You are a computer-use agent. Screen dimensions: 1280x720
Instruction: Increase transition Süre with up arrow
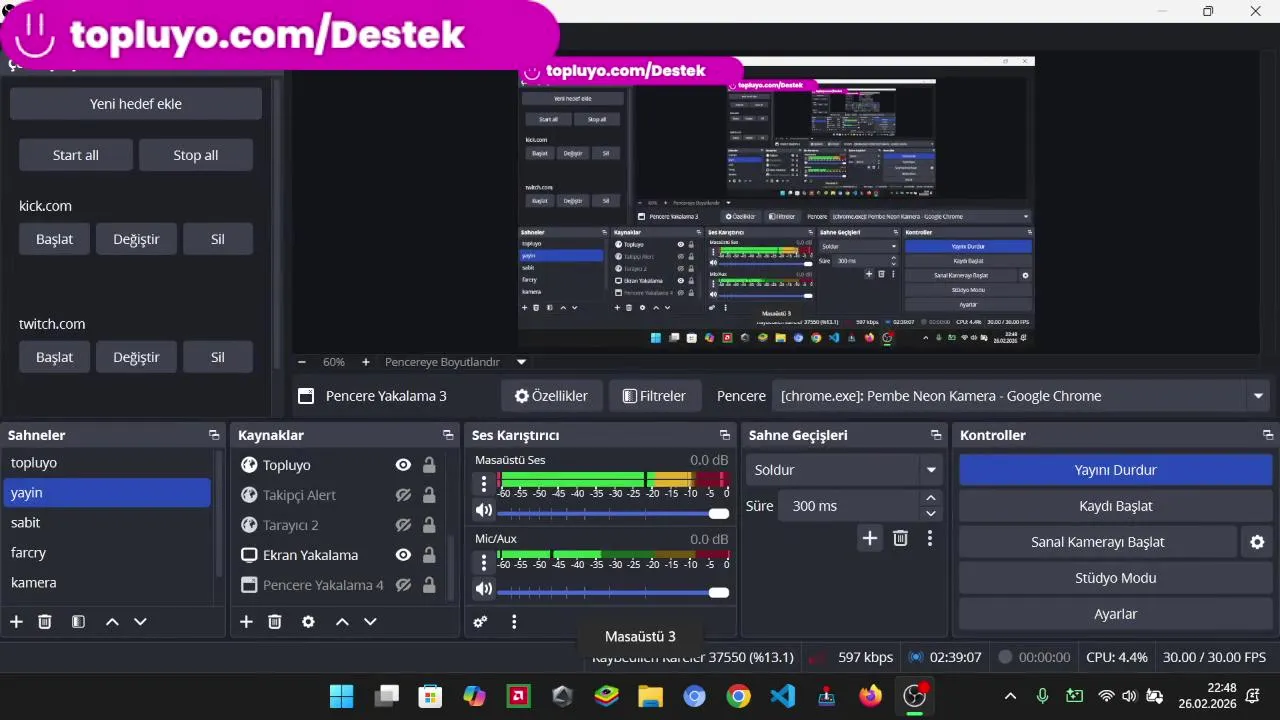click(x=931, y=498)
